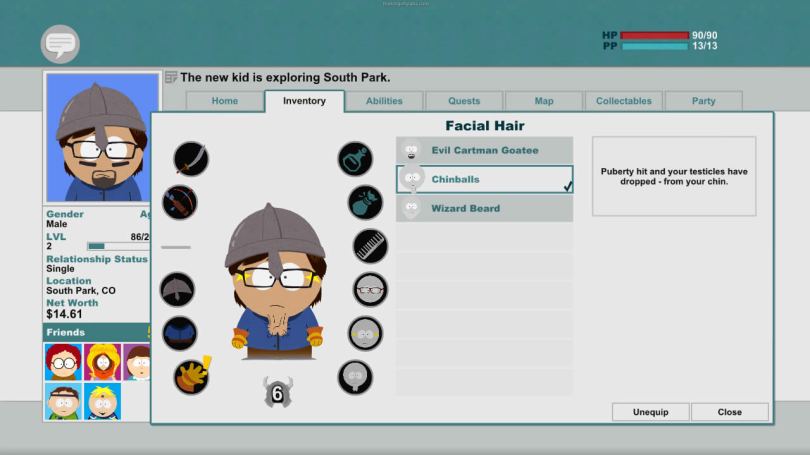Select the yellow gloves equipment slot
This screenshot has width=810, height=455.
tap(190, 376)
